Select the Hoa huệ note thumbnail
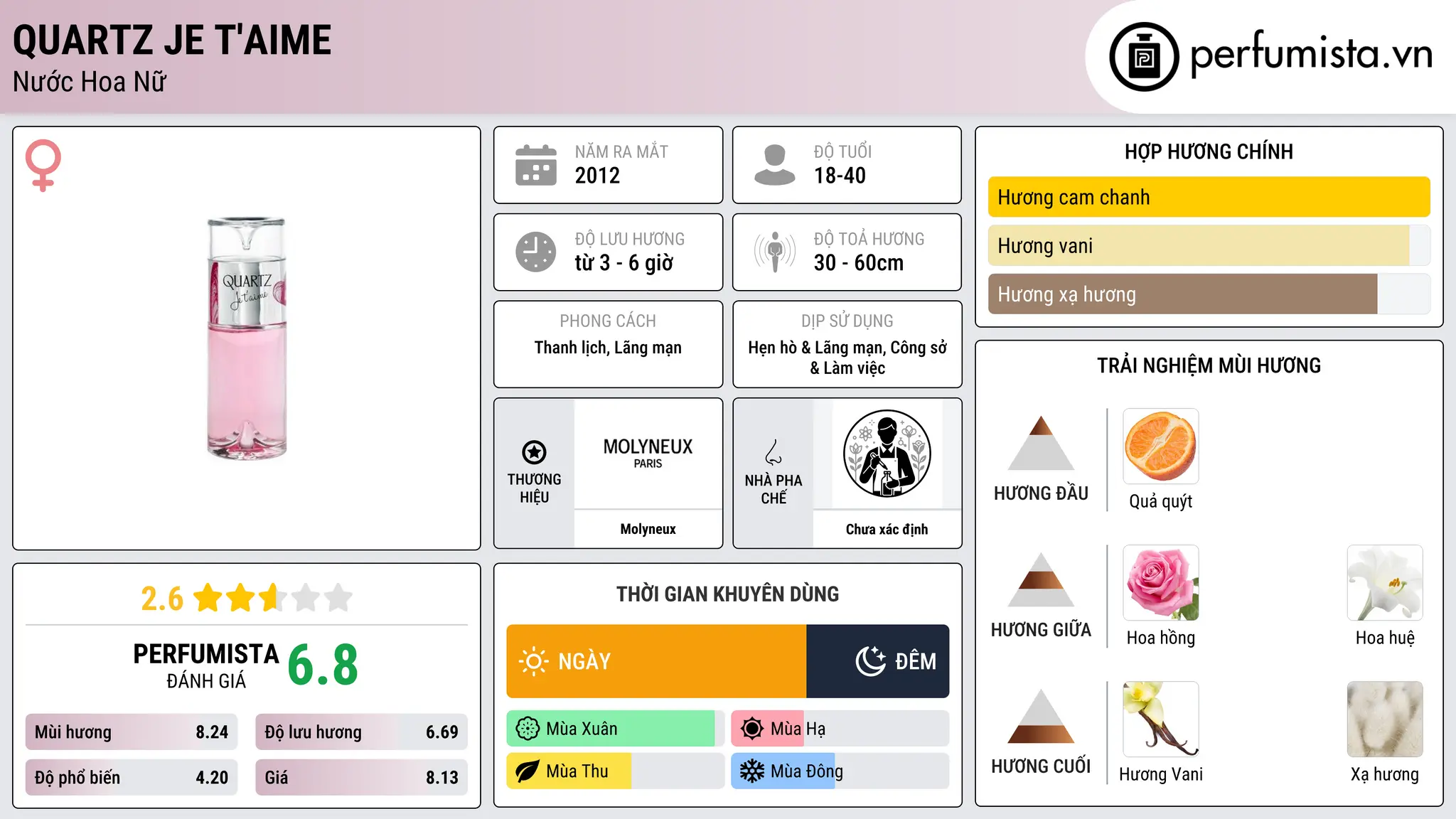This screenshot has height=819, width=1456. (1385, 583)
